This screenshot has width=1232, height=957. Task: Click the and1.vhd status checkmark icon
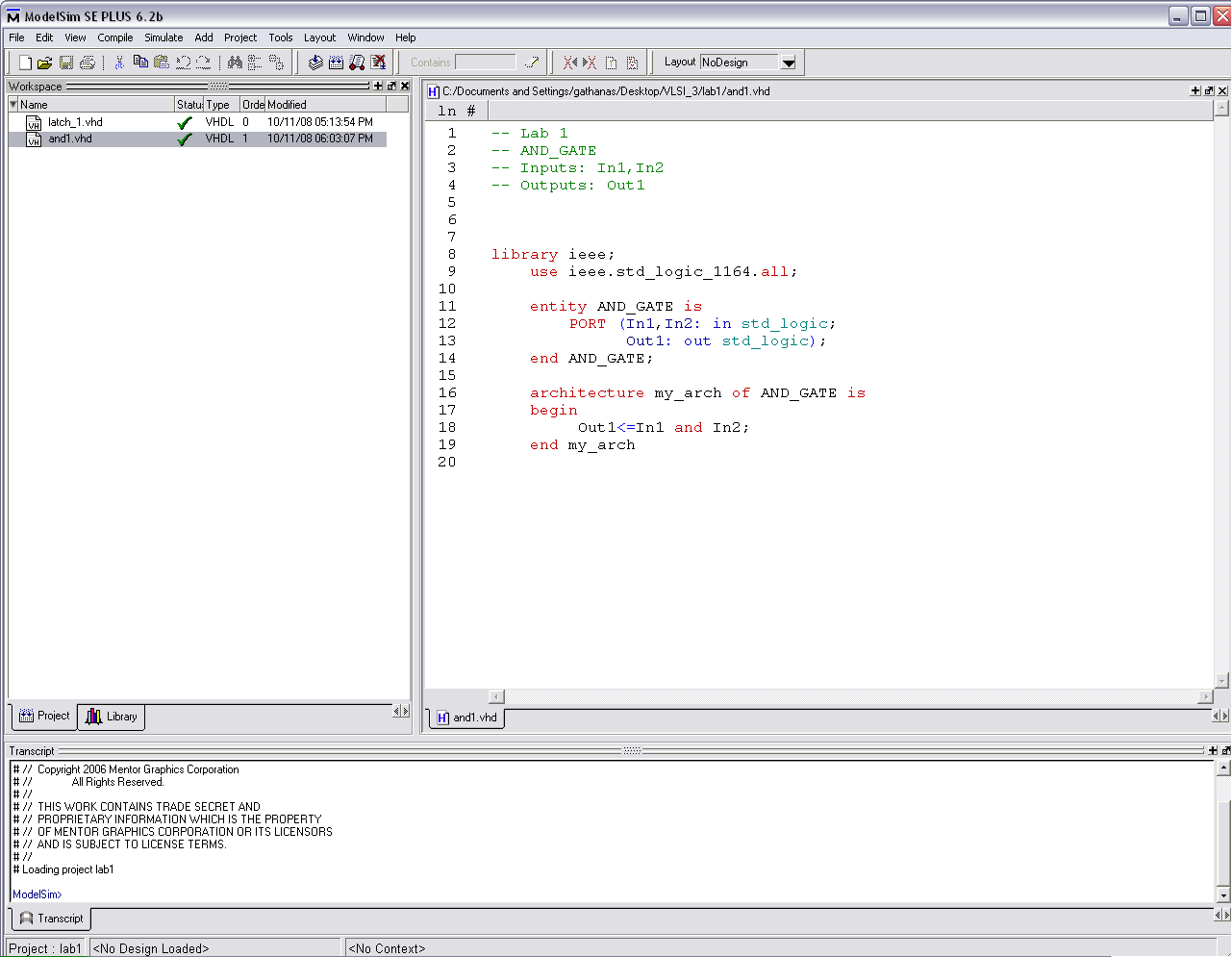(x=185, y=139)
